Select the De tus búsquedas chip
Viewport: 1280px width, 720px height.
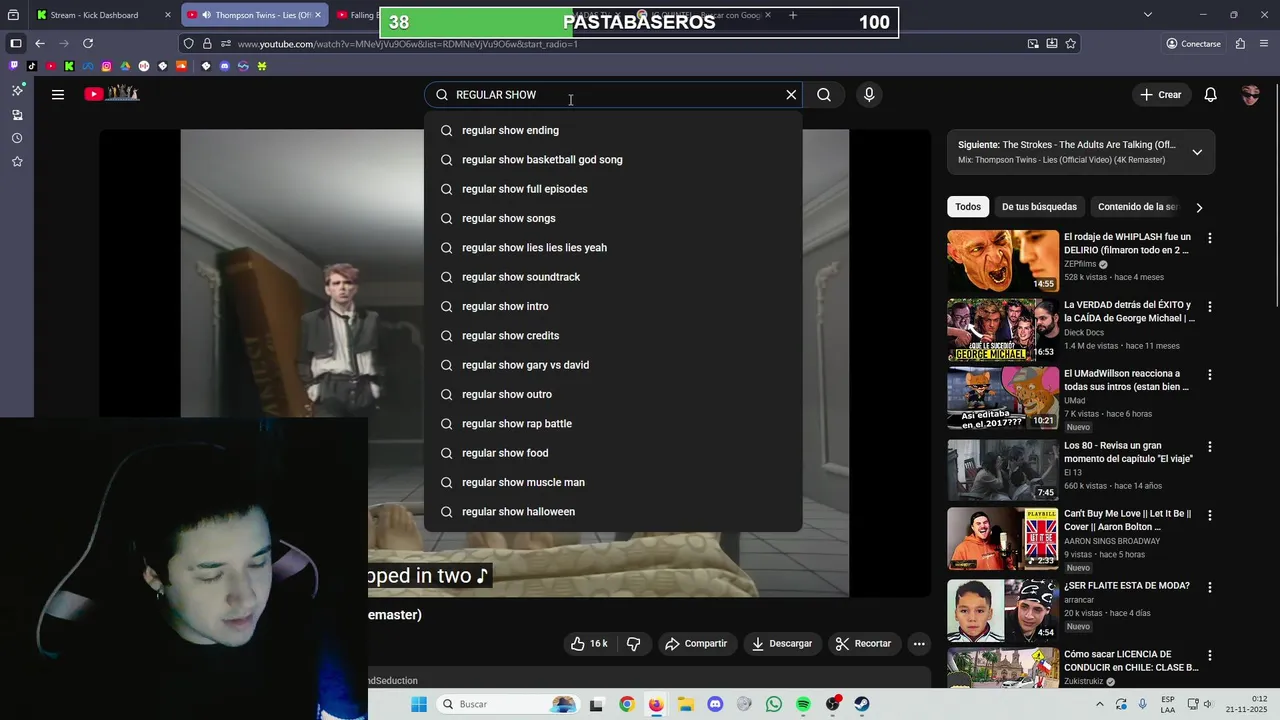pos(1039,207)
